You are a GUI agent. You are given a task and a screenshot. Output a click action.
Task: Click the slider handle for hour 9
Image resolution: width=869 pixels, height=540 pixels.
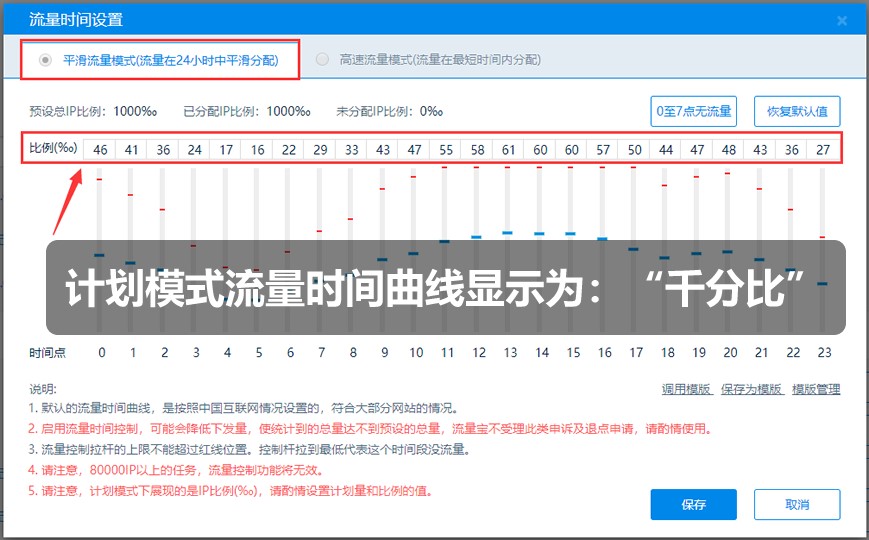382,259
